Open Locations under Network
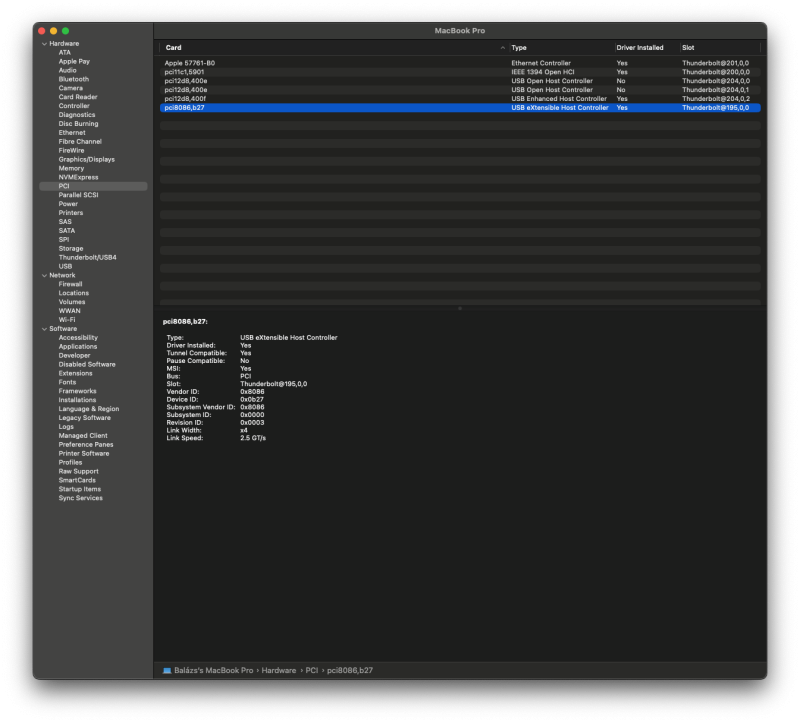The height and width of the screenshot is (723, 800). coord(73,293)
